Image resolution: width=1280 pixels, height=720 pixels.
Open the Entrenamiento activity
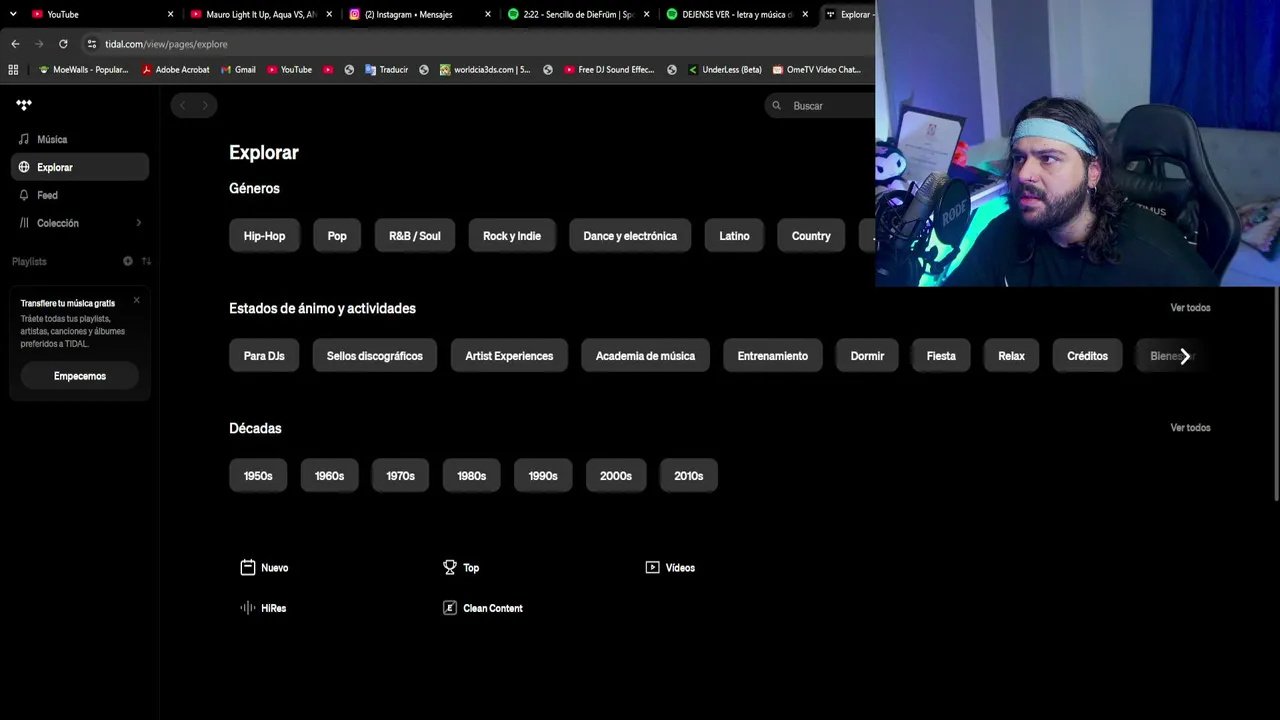click(773, 356)
